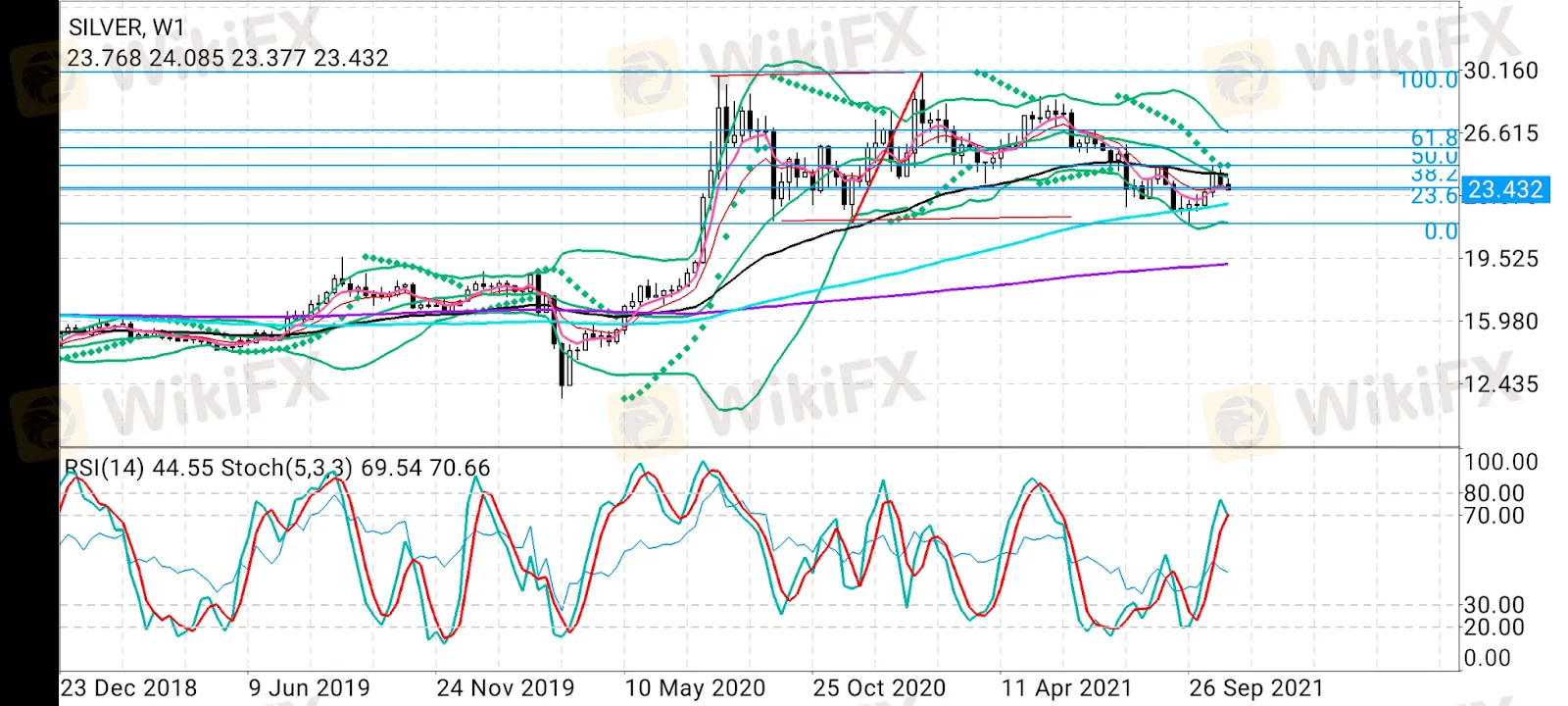Click 0.00 on the oscillator axis
Viewport: 1568px width, 706px height.
1488,658
